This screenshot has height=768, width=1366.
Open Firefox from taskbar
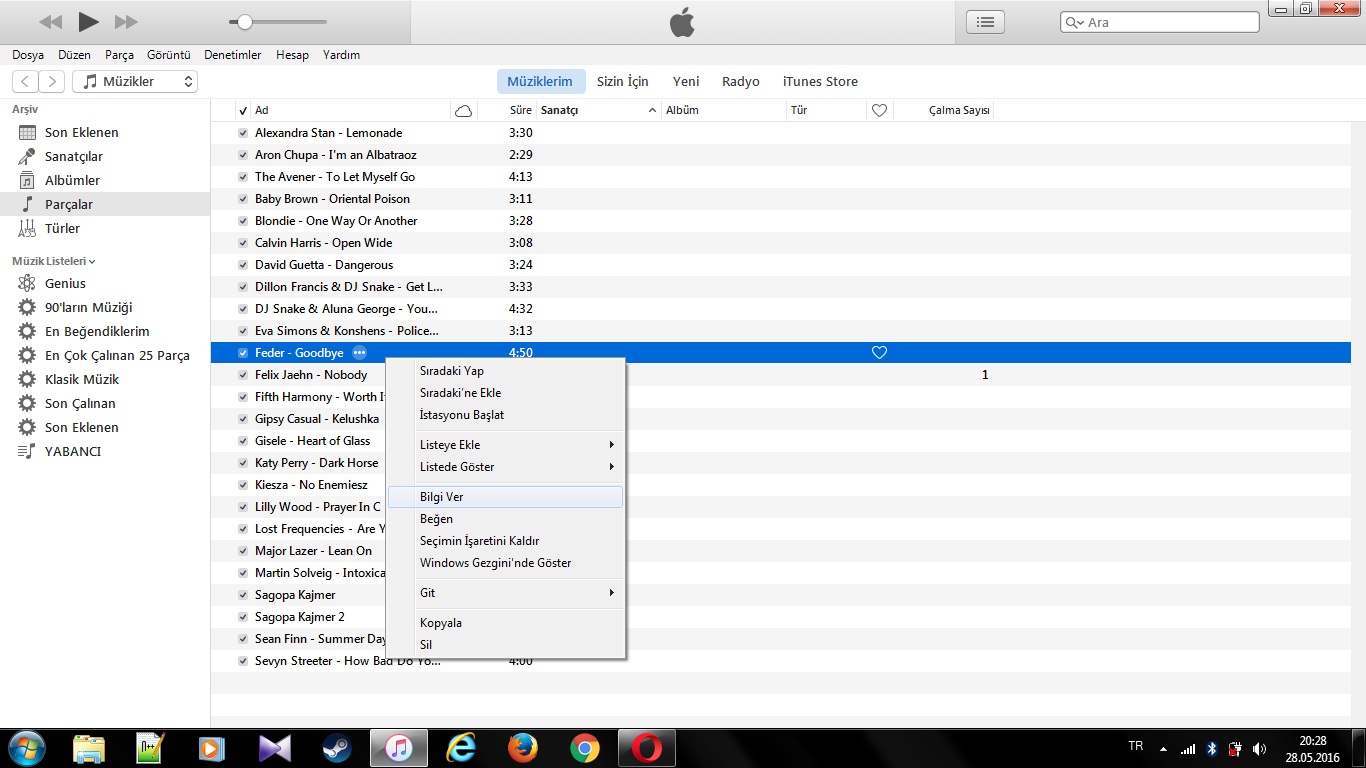tap(523, 748)
